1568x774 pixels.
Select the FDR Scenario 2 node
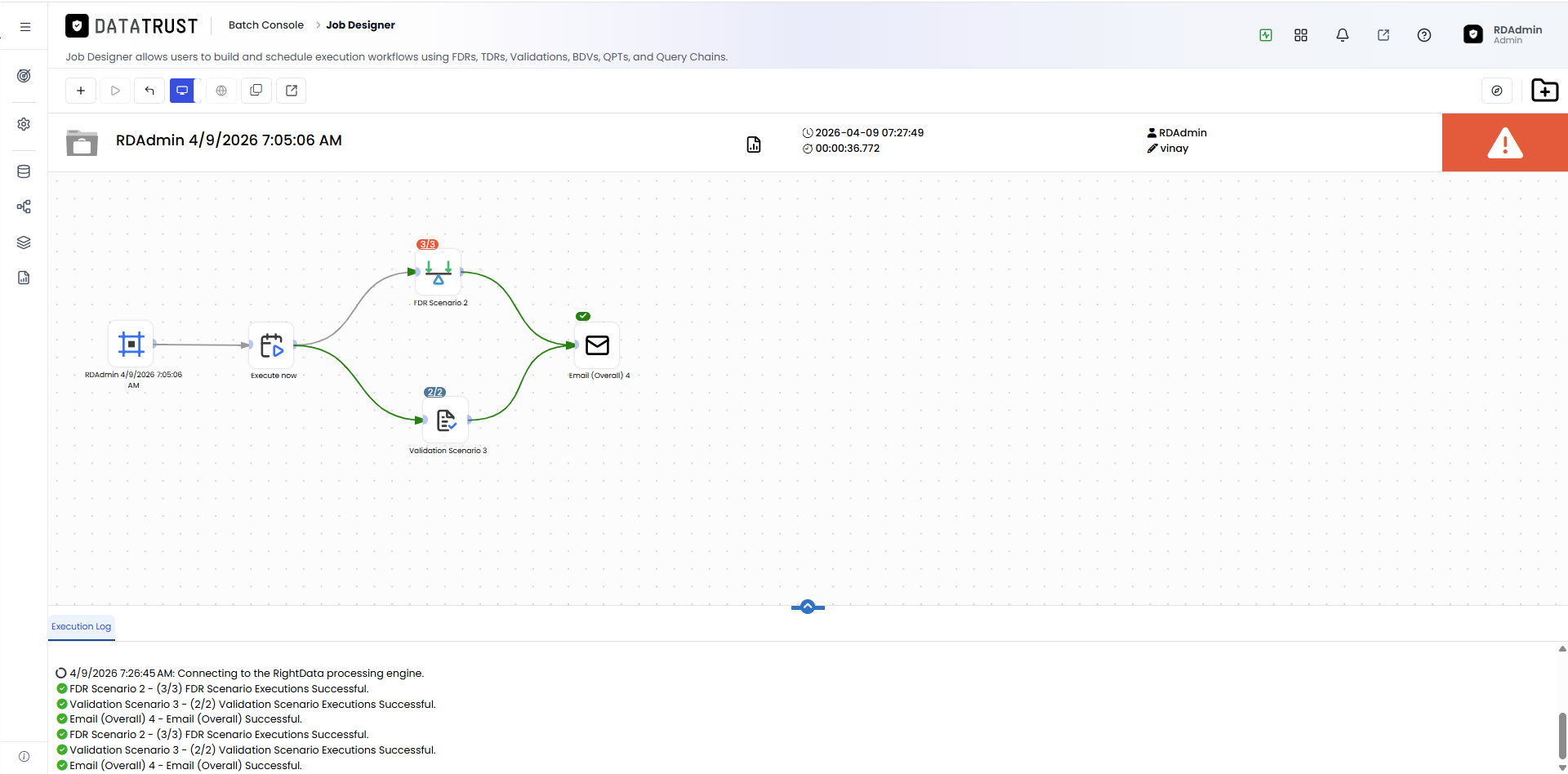tap(439, 272)
